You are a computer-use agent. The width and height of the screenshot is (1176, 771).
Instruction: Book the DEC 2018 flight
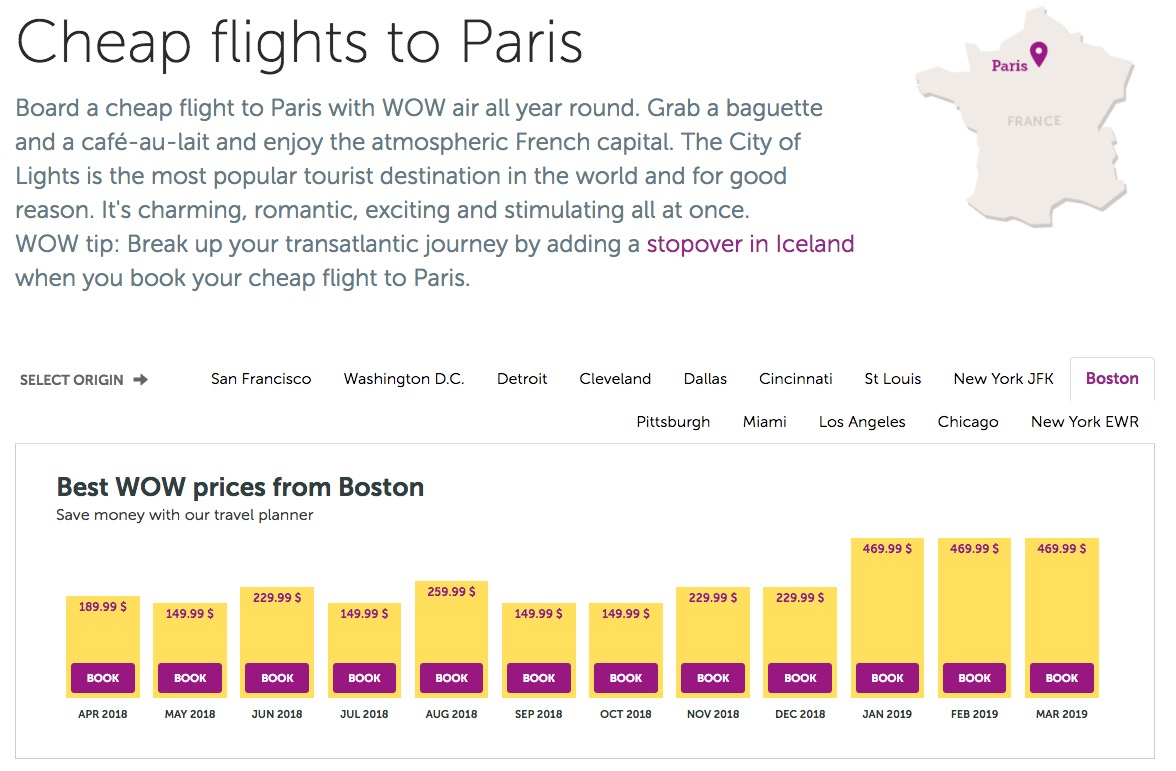800,678
